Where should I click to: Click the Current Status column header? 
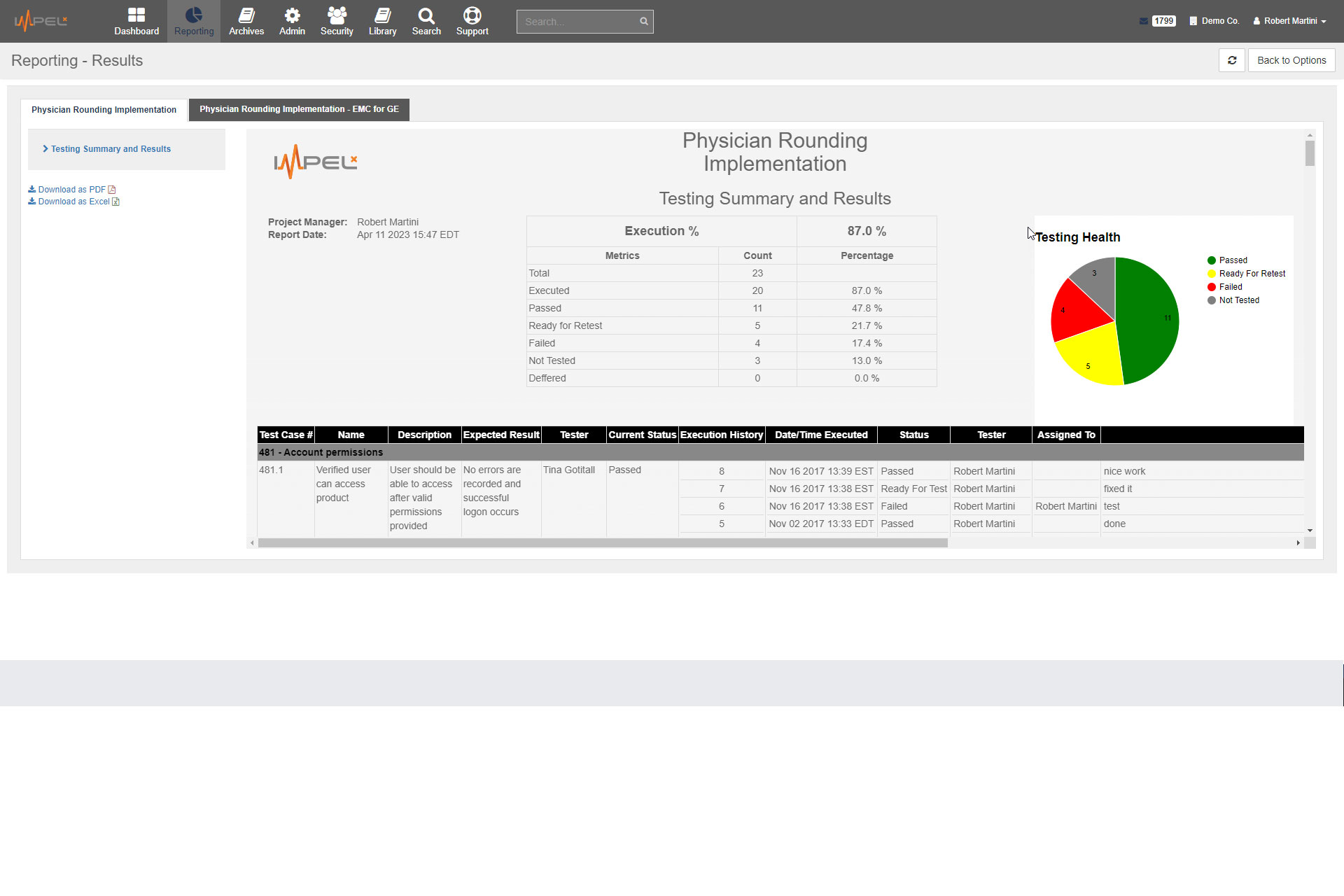tap(642, 435)
